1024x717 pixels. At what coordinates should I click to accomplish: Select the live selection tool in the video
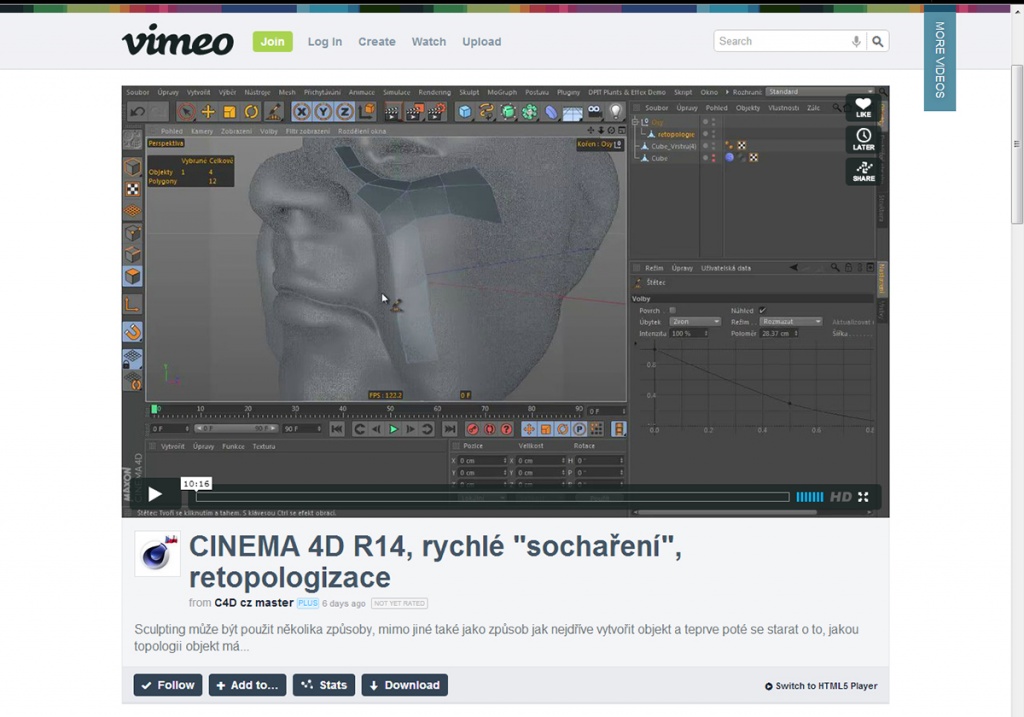coord(186,112)
